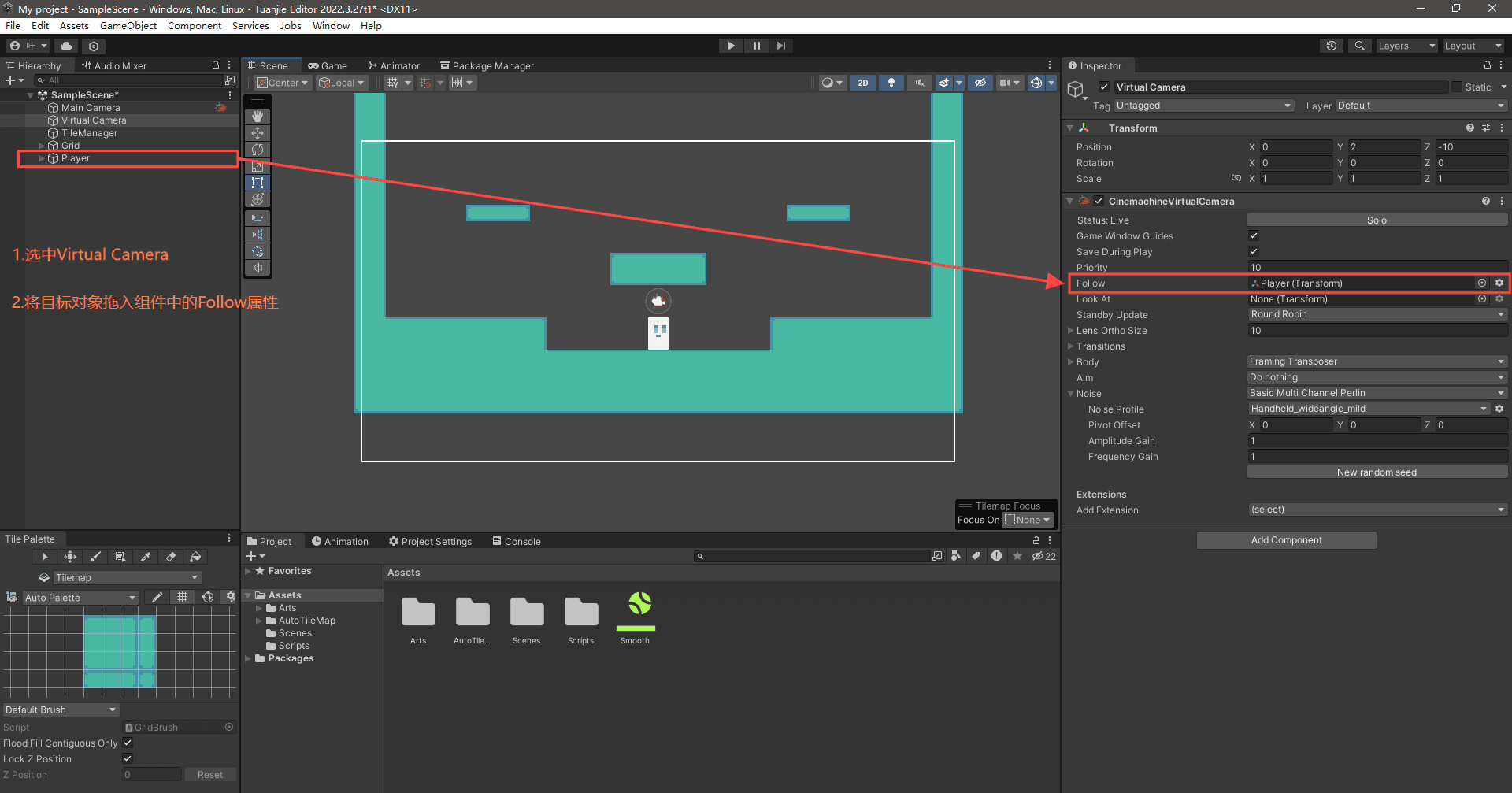Switch to the Package Manager tab

[487, 65]
